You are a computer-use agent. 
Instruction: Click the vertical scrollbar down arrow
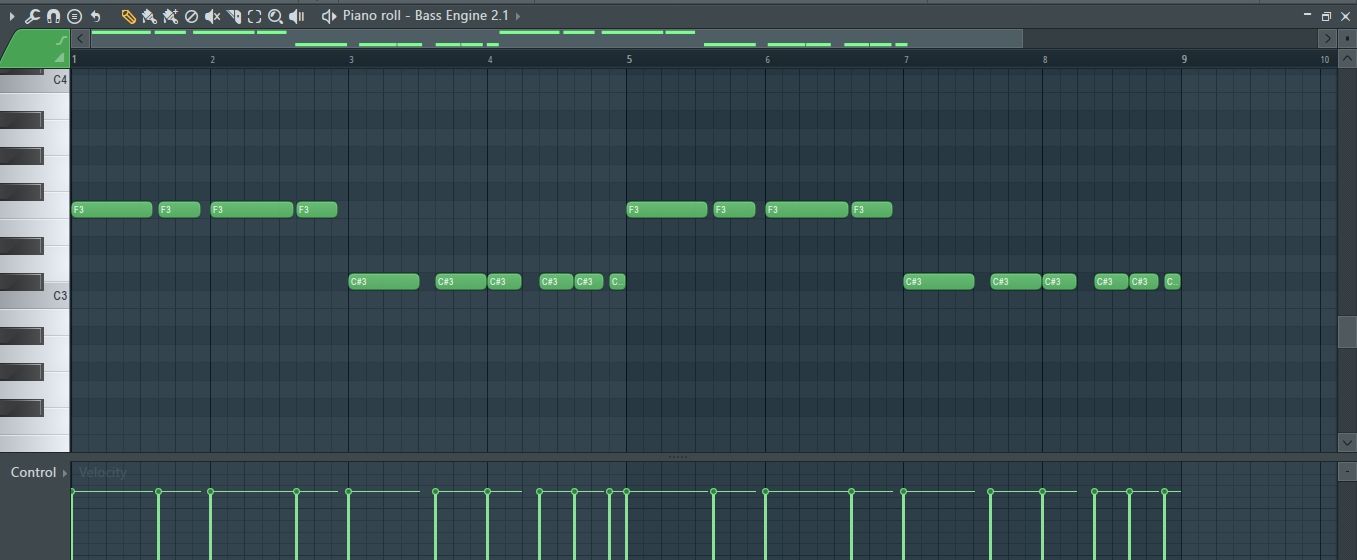pos(1347,442)
